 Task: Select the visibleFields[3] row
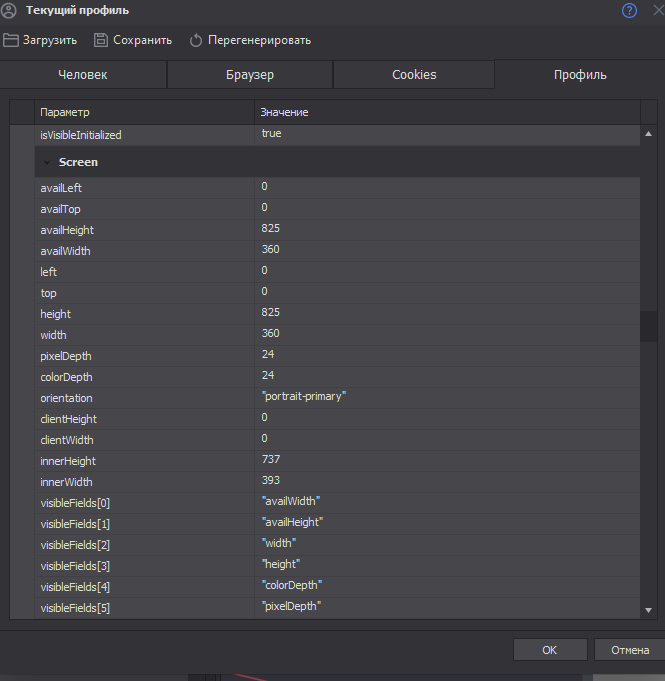click(x=337, y=566)
